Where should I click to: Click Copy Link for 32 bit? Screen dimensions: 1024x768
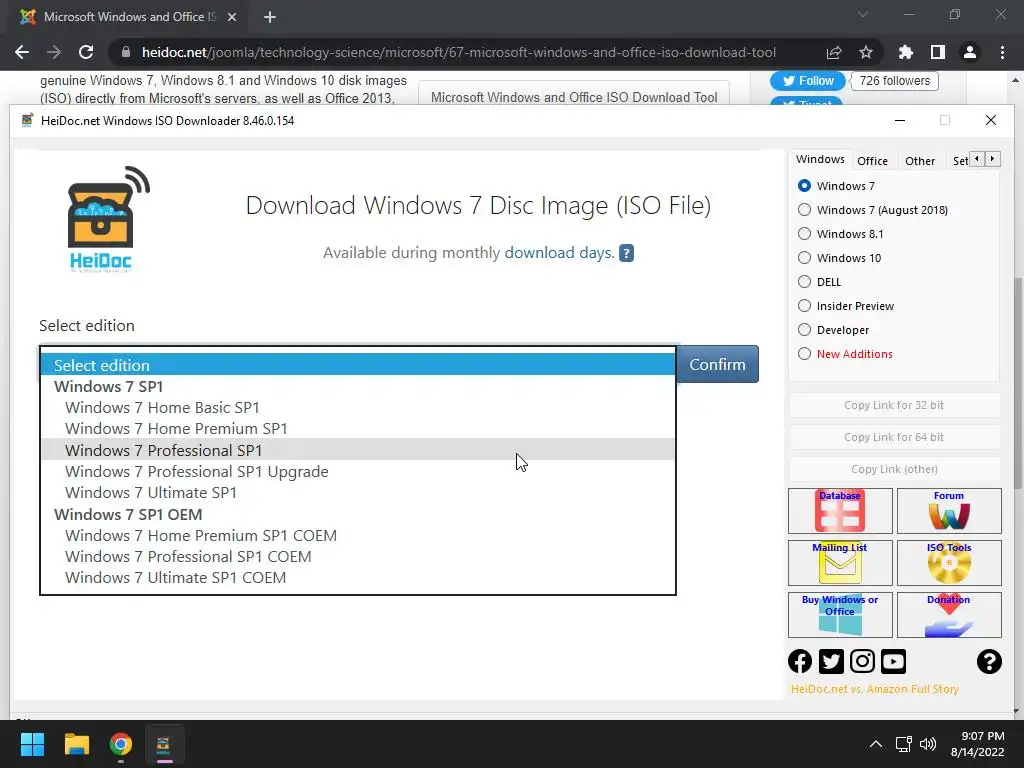coord(894,405)
